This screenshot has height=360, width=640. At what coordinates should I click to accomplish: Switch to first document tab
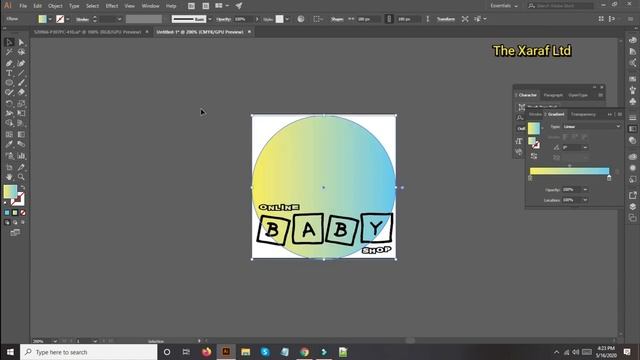tap(87, 32)
